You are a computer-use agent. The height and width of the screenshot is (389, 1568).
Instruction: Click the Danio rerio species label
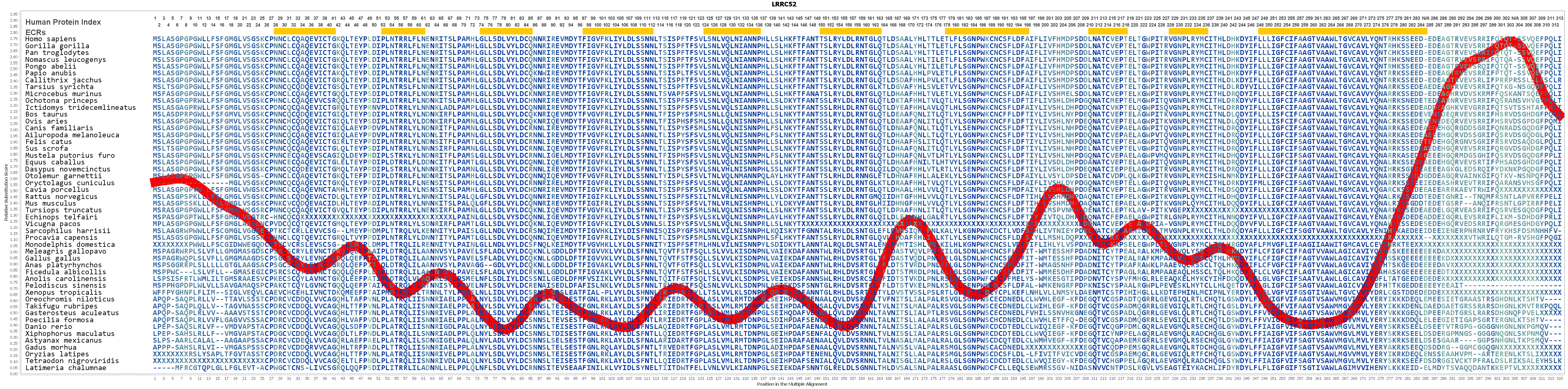49,326
